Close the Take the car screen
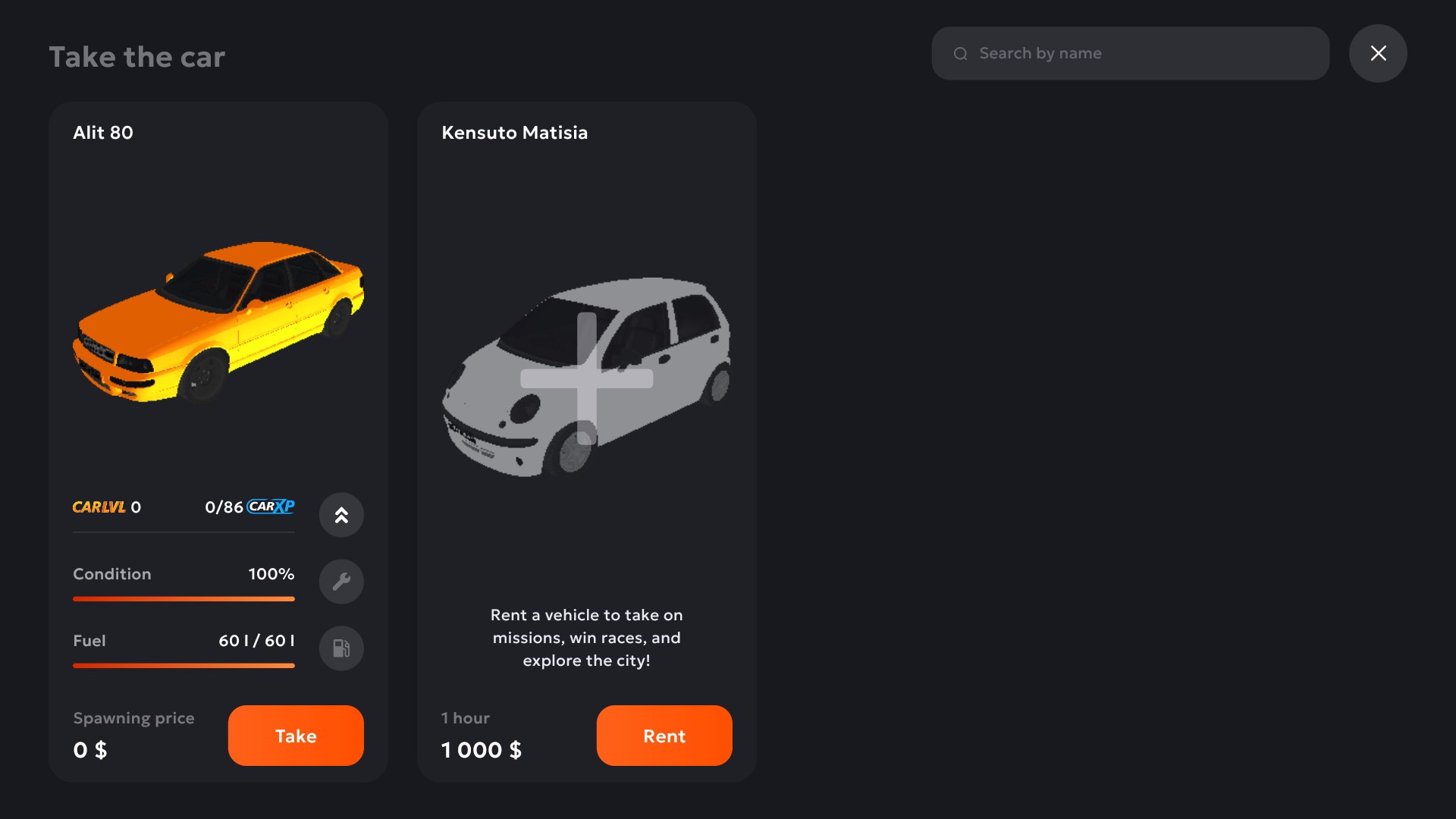This screenshot has width=1456, height=819. tap(1378, 53)
